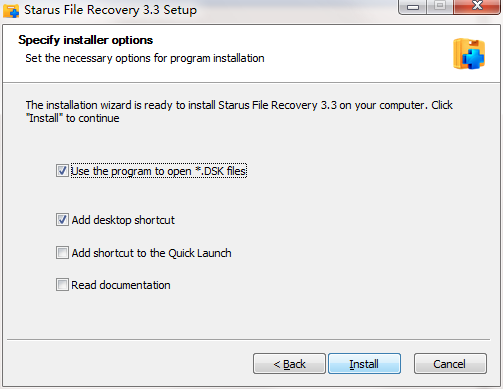The width and height of the screenshot is (503, 389).
Task: Enable the Quick Launch shortcut checkbox
Action: pos(62,253)
